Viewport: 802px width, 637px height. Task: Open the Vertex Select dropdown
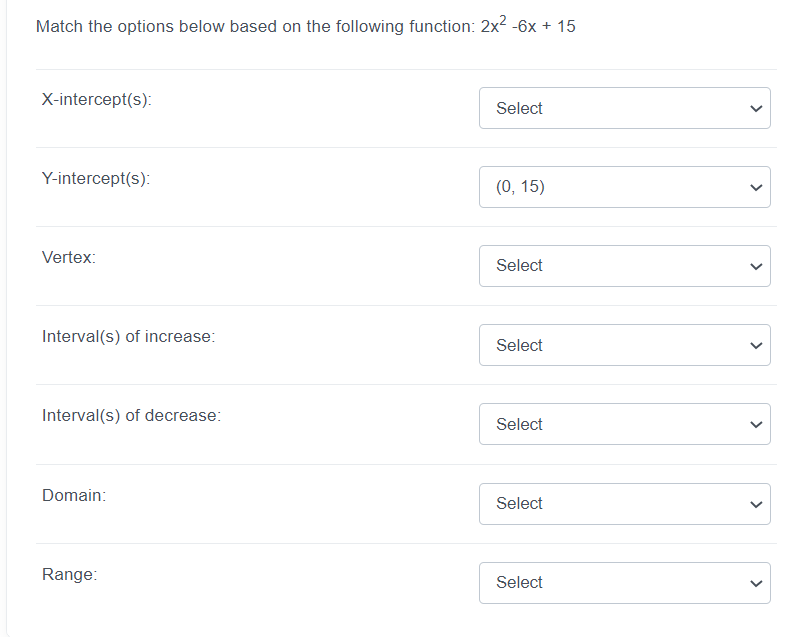tap(624, 266)
